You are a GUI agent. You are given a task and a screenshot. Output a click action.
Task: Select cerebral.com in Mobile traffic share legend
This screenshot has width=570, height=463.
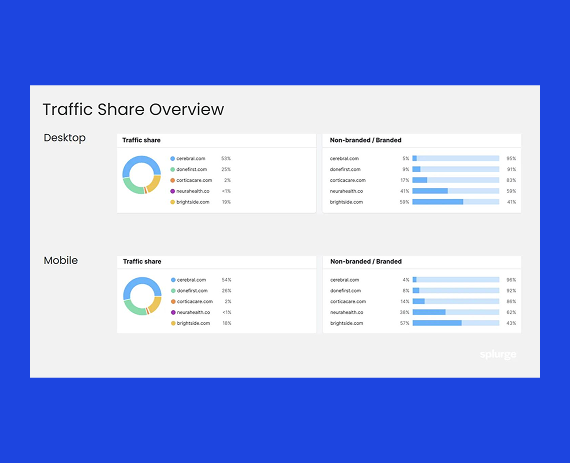point(192,280)
